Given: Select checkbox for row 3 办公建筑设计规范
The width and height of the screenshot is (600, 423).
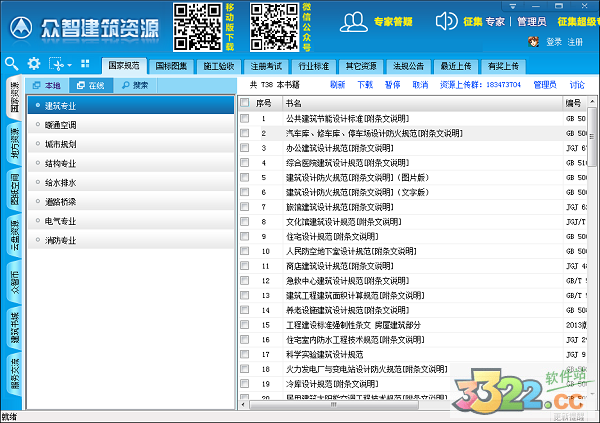Looking at the screenshot, I should click(x=246, y=147).
